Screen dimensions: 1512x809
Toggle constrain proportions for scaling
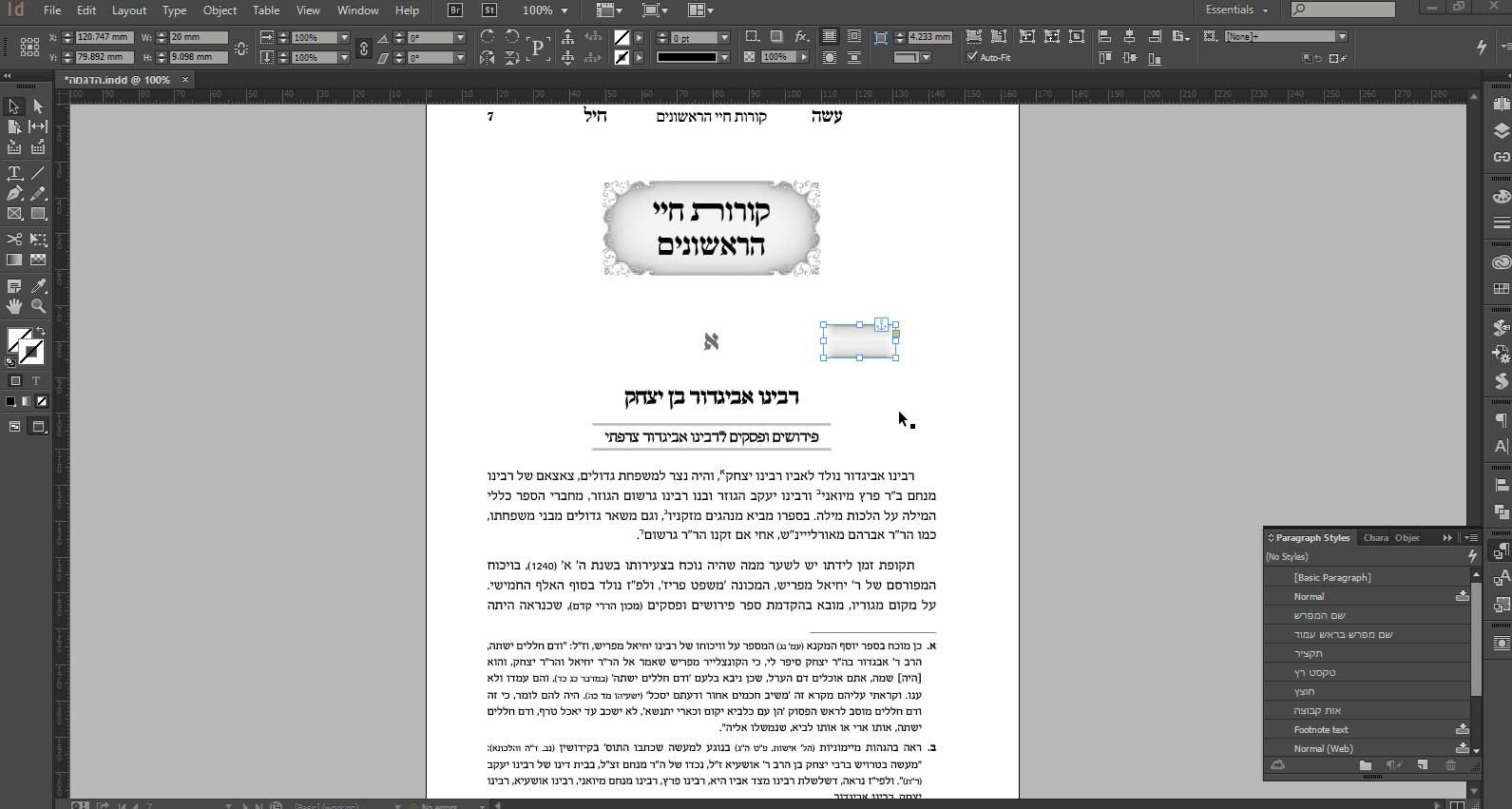pyautogui.click(x=364, y=48)
